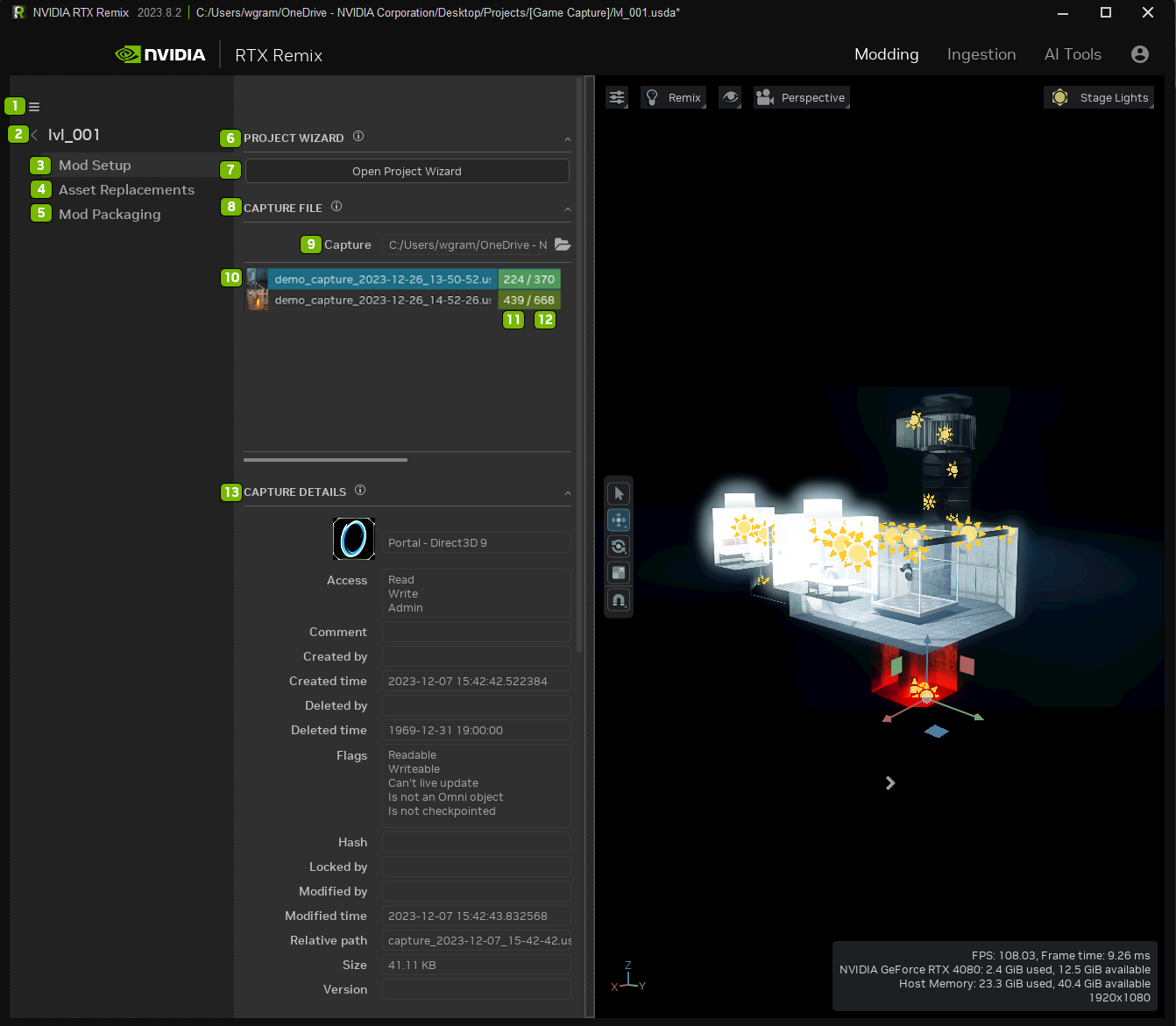Click the Portal - Direct3D 9 field

pos(476,543)
